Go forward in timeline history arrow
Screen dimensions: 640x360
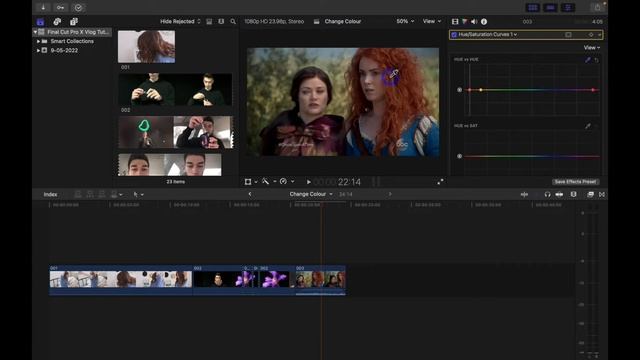click(390, 194)
